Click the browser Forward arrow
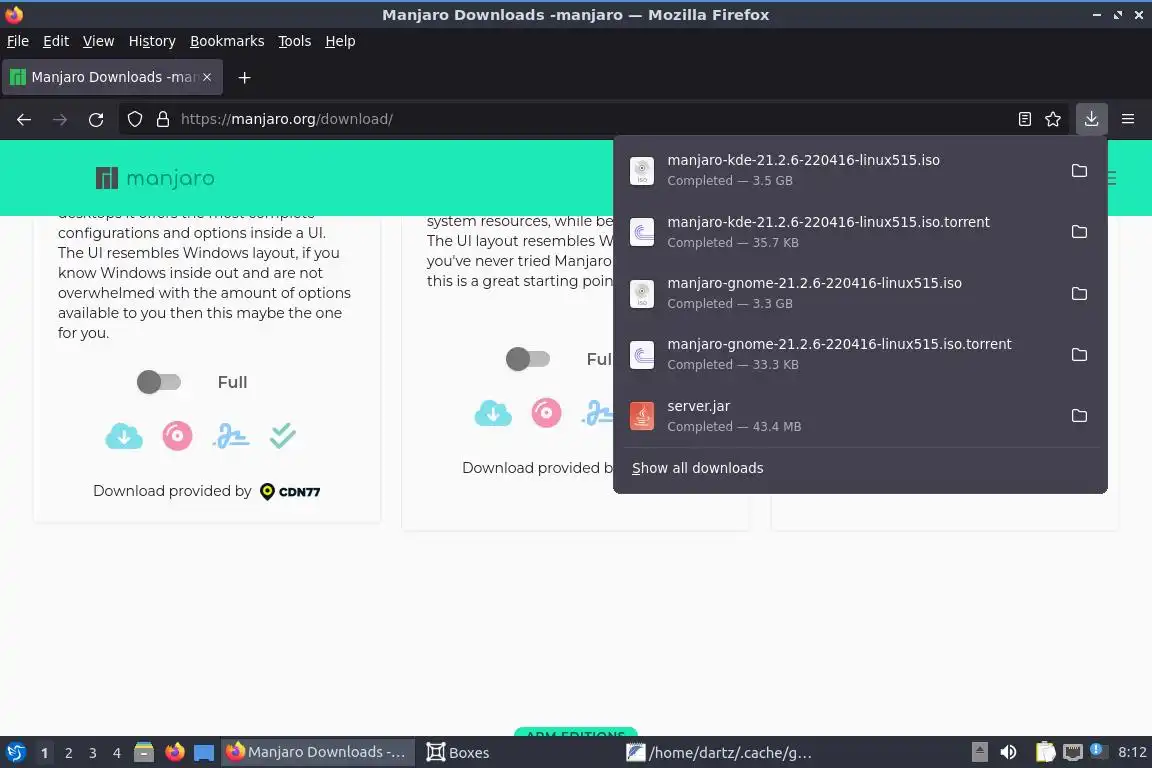The image size is (1152, 768). tap(60, 119)
